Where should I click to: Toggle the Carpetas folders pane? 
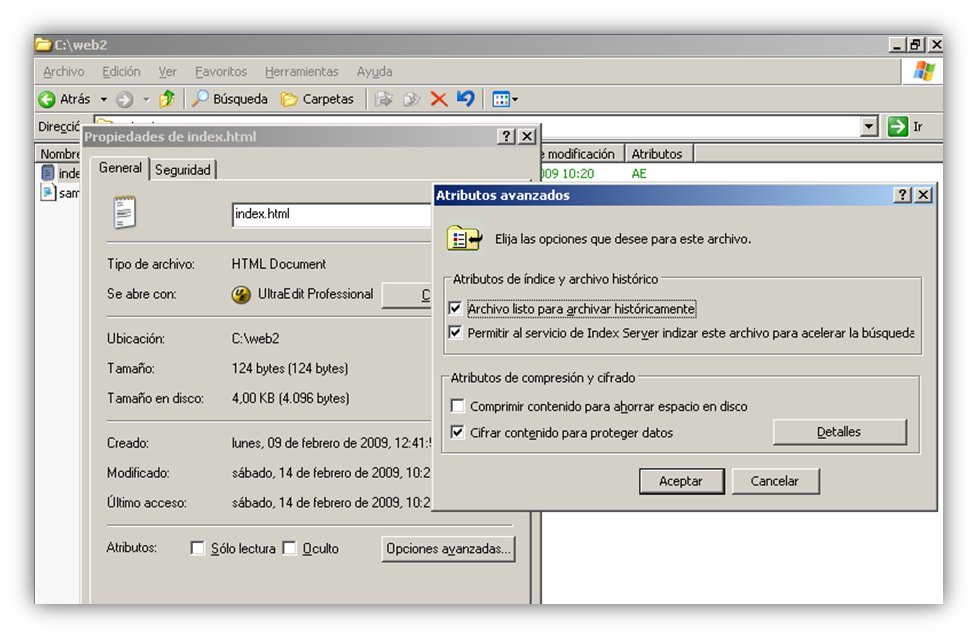(317, 98)
